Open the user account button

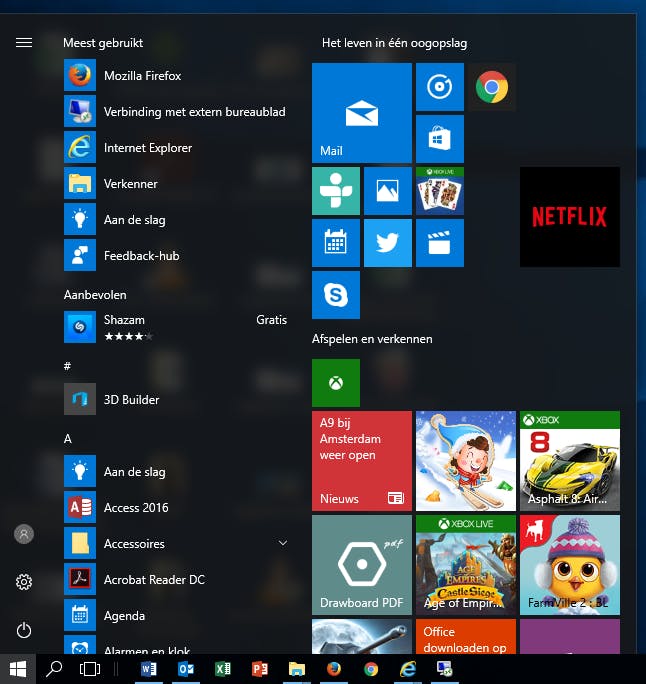click(x=24, y=534)
